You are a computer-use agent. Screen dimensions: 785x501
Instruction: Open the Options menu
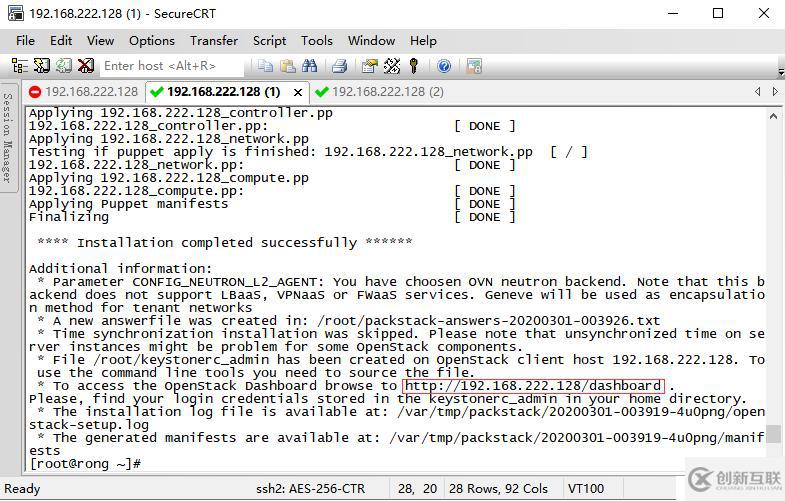(152, 41)
